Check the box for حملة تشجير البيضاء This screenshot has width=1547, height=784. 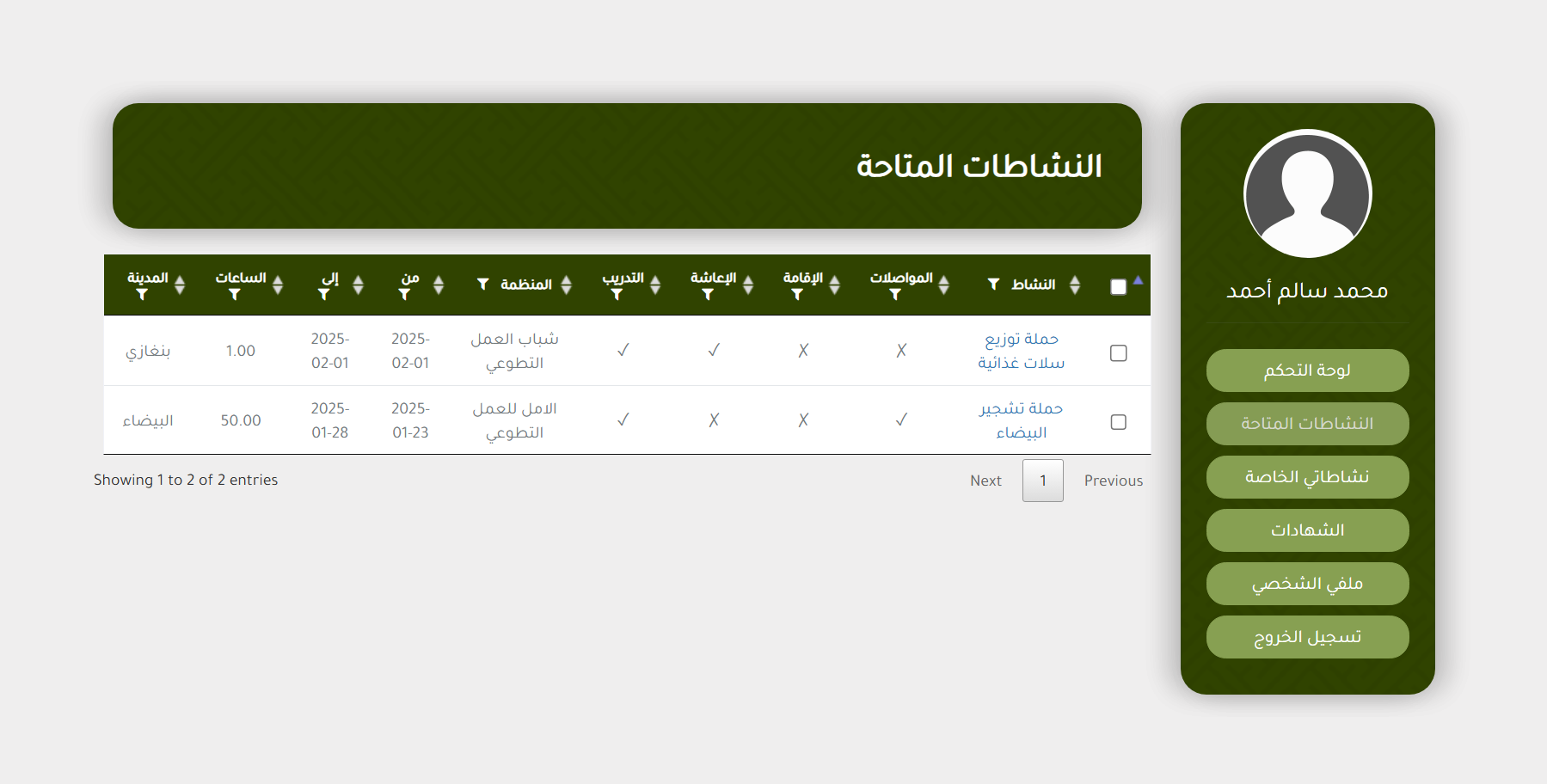click(x=1119, y=422)
